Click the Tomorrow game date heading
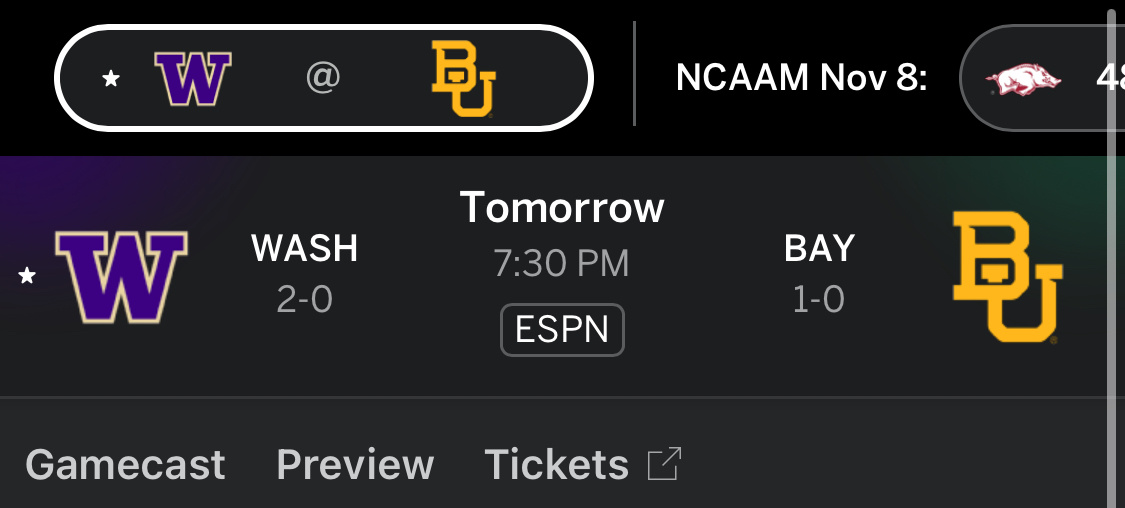Image resolution: width=1125 pixels, height=508 pixels. [562, 208]
